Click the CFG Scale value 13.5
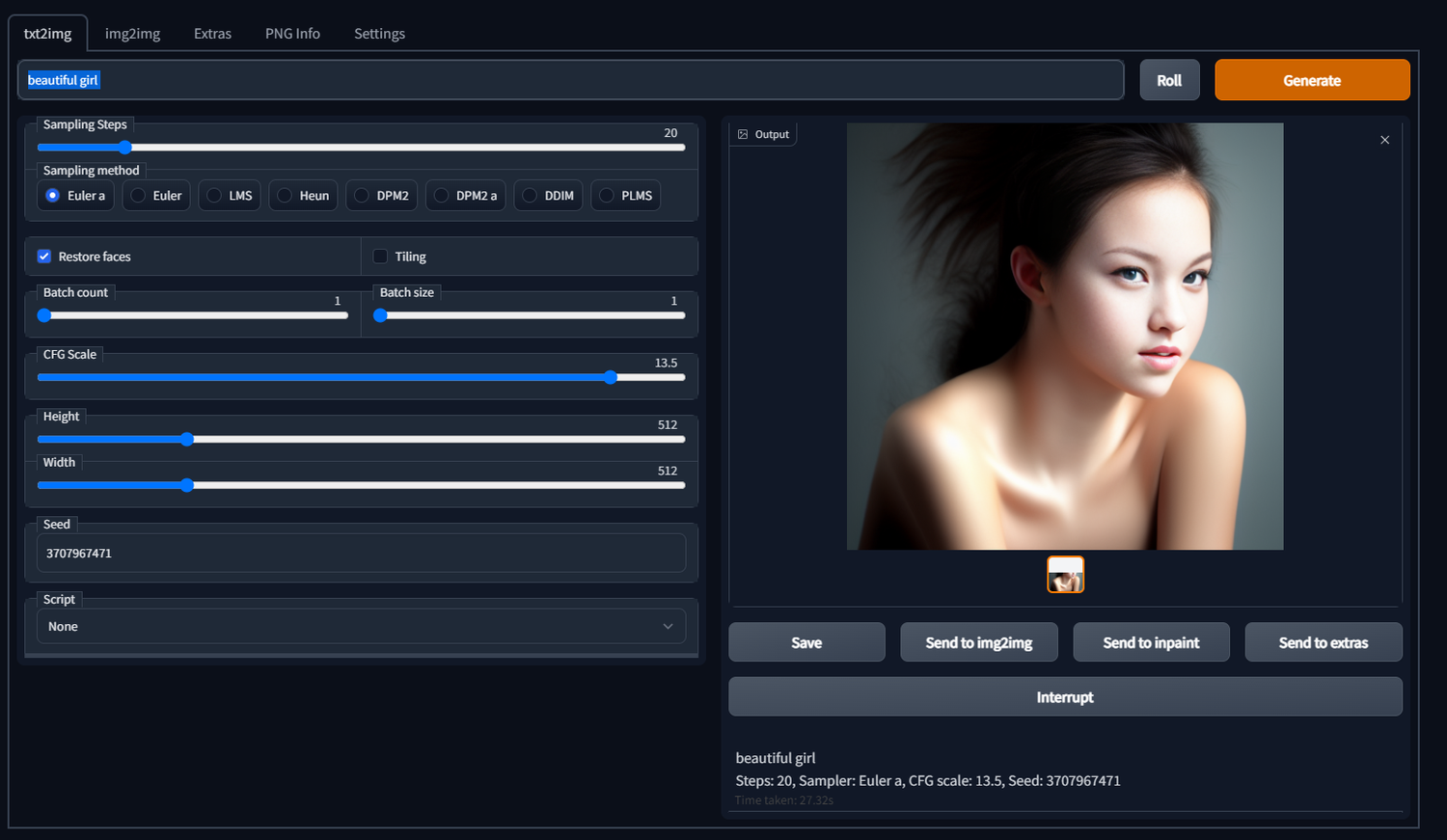The image size is (1447, 840). [666, 363]
